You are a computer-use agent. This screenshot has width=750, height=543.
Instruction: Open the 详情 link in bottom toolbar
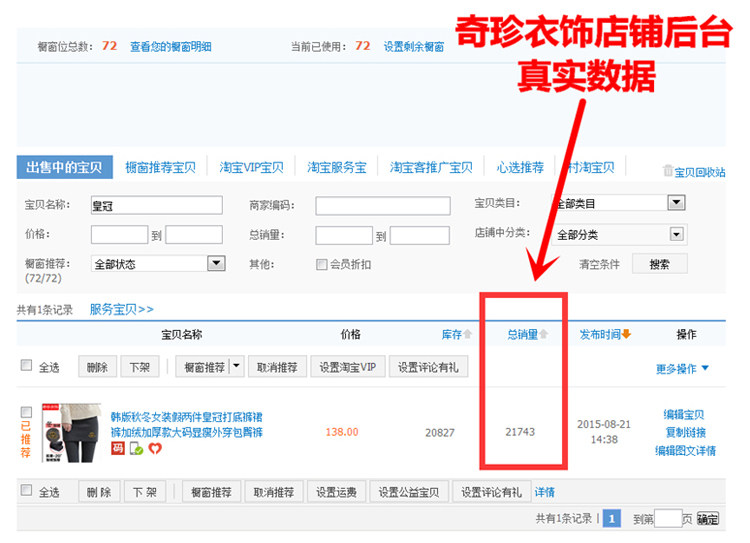tap(544, 492)
